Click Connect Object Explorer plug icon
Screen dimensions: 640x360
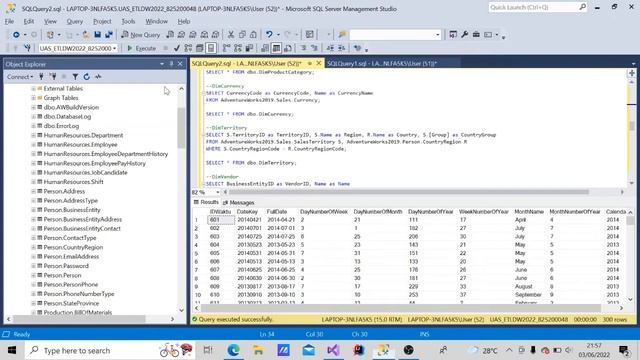pos(41,77)
